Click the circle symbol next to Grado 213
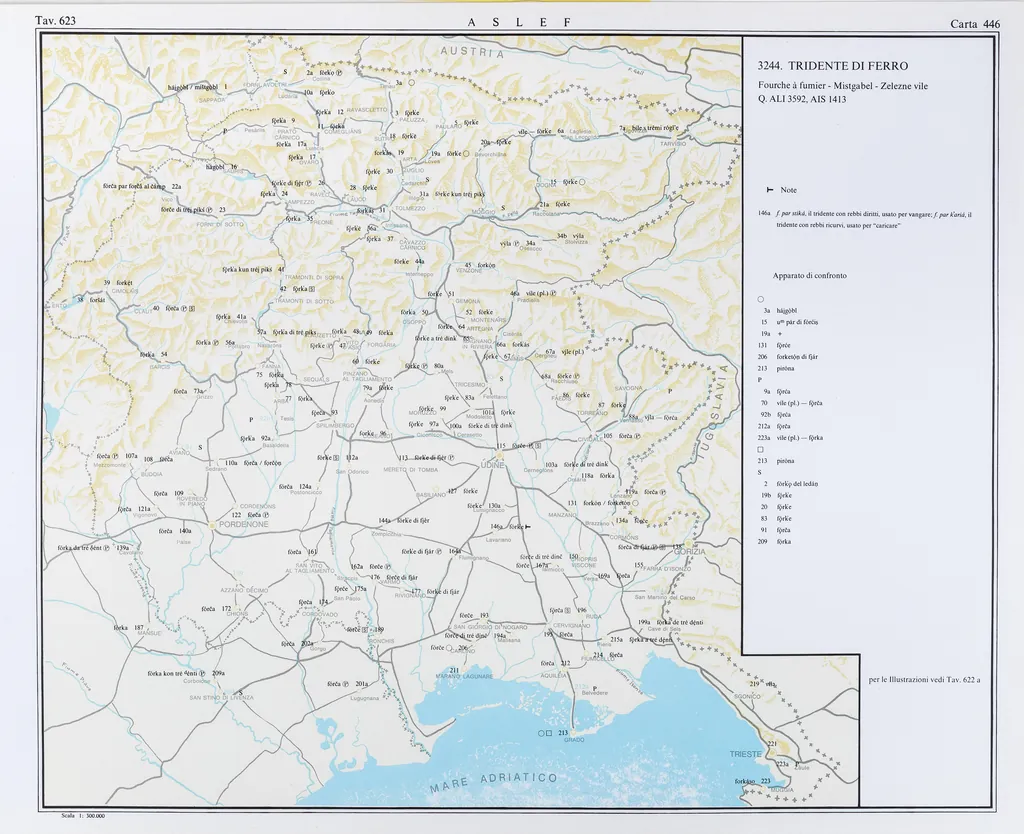 tap(540, 733)
